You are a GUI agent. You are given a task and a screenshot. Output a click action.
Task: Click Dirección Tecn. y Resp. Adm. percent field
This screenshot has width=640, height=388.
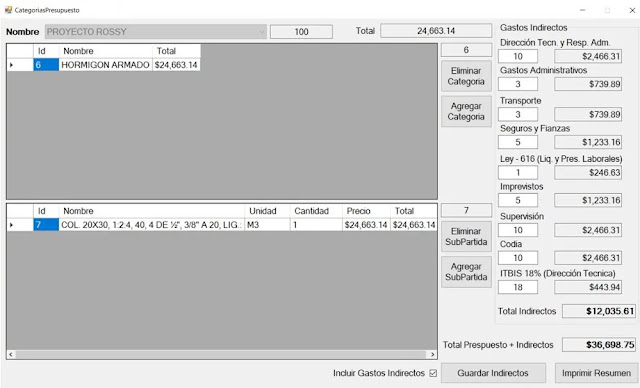[x=518, y=56]
